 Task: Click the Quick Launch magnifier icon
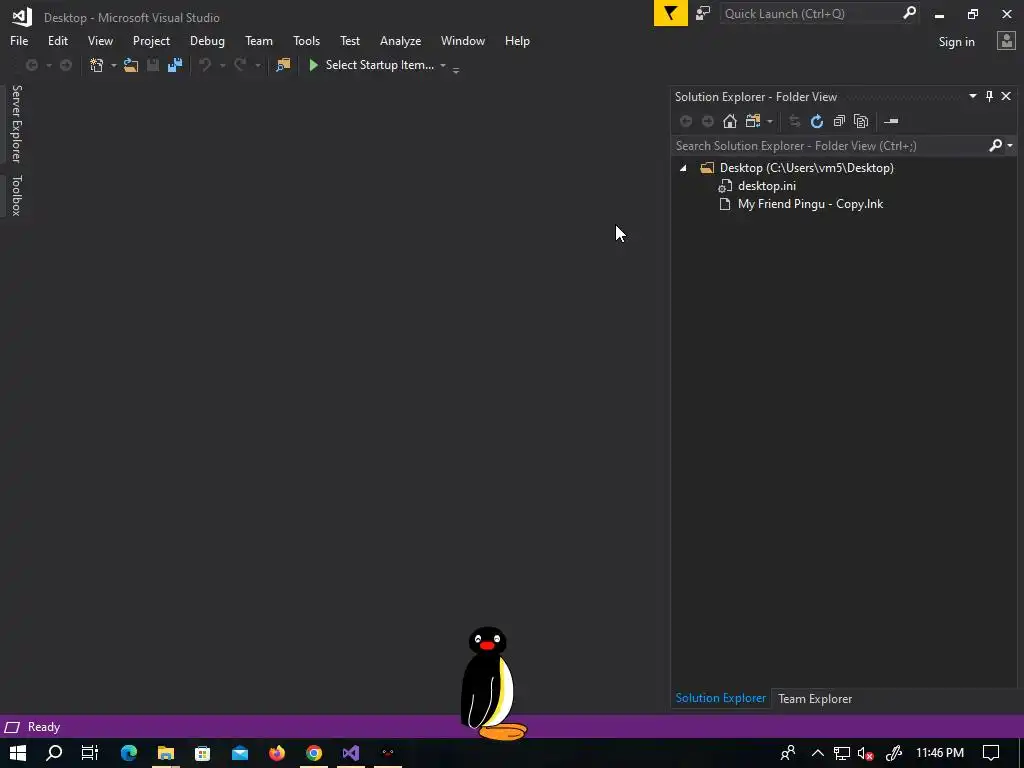pyautogui.click(x=909, y=13)
